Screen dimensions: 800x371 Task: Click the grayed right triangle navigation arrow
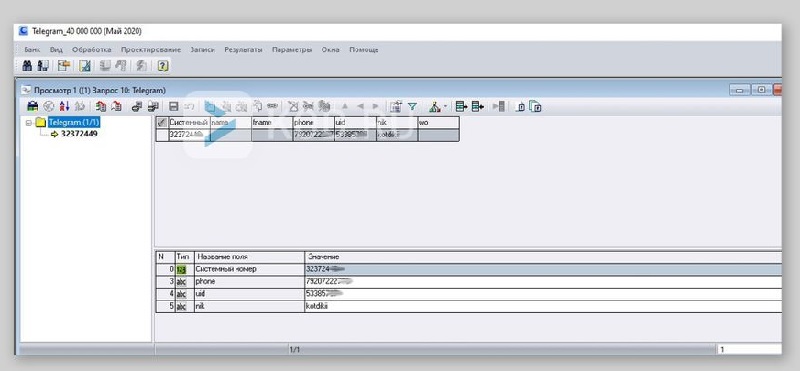pyautogui.click(x=376, y=107)
